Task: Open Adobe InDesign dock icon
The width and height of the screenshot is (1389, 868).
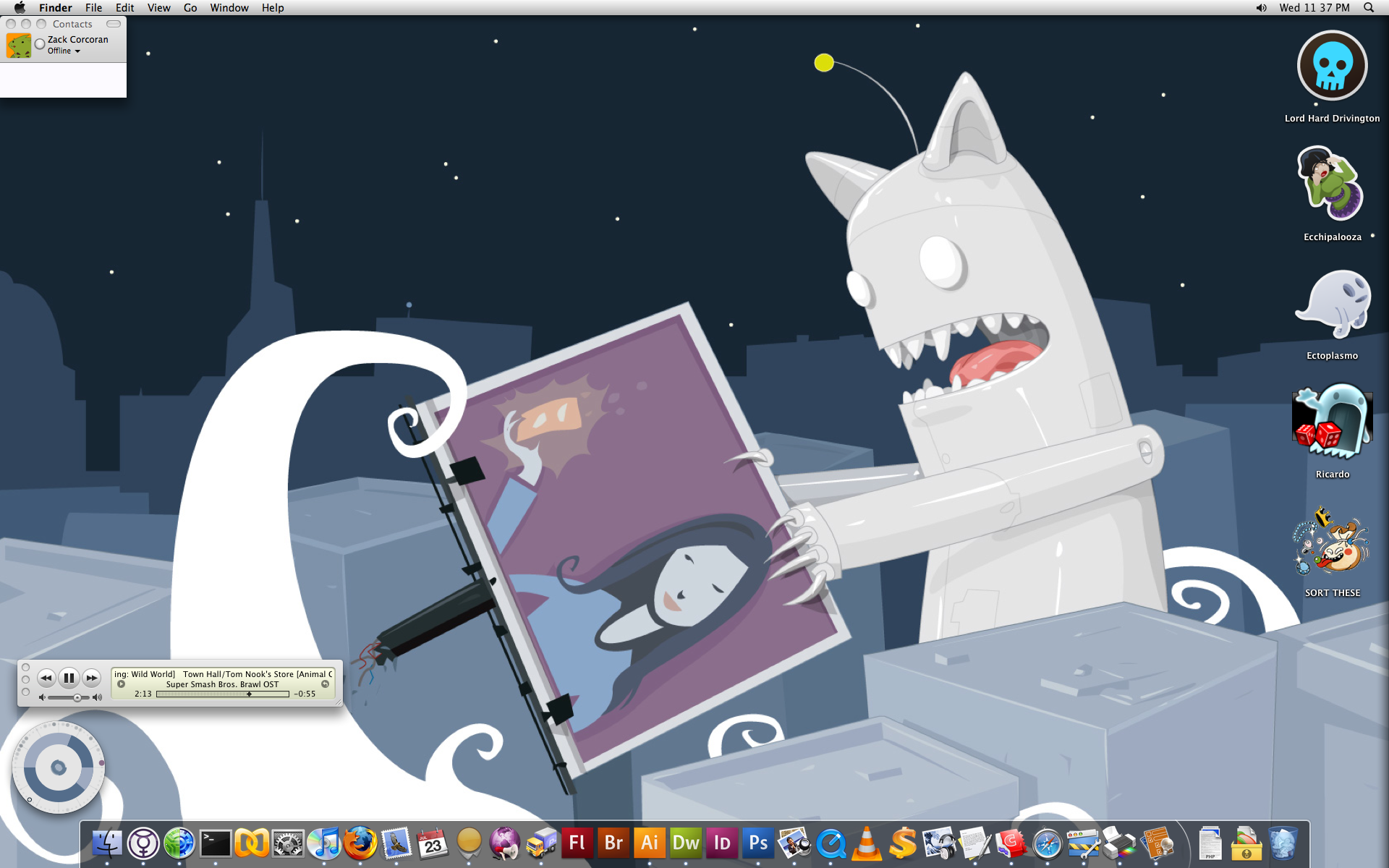Action: pos(722,843)
